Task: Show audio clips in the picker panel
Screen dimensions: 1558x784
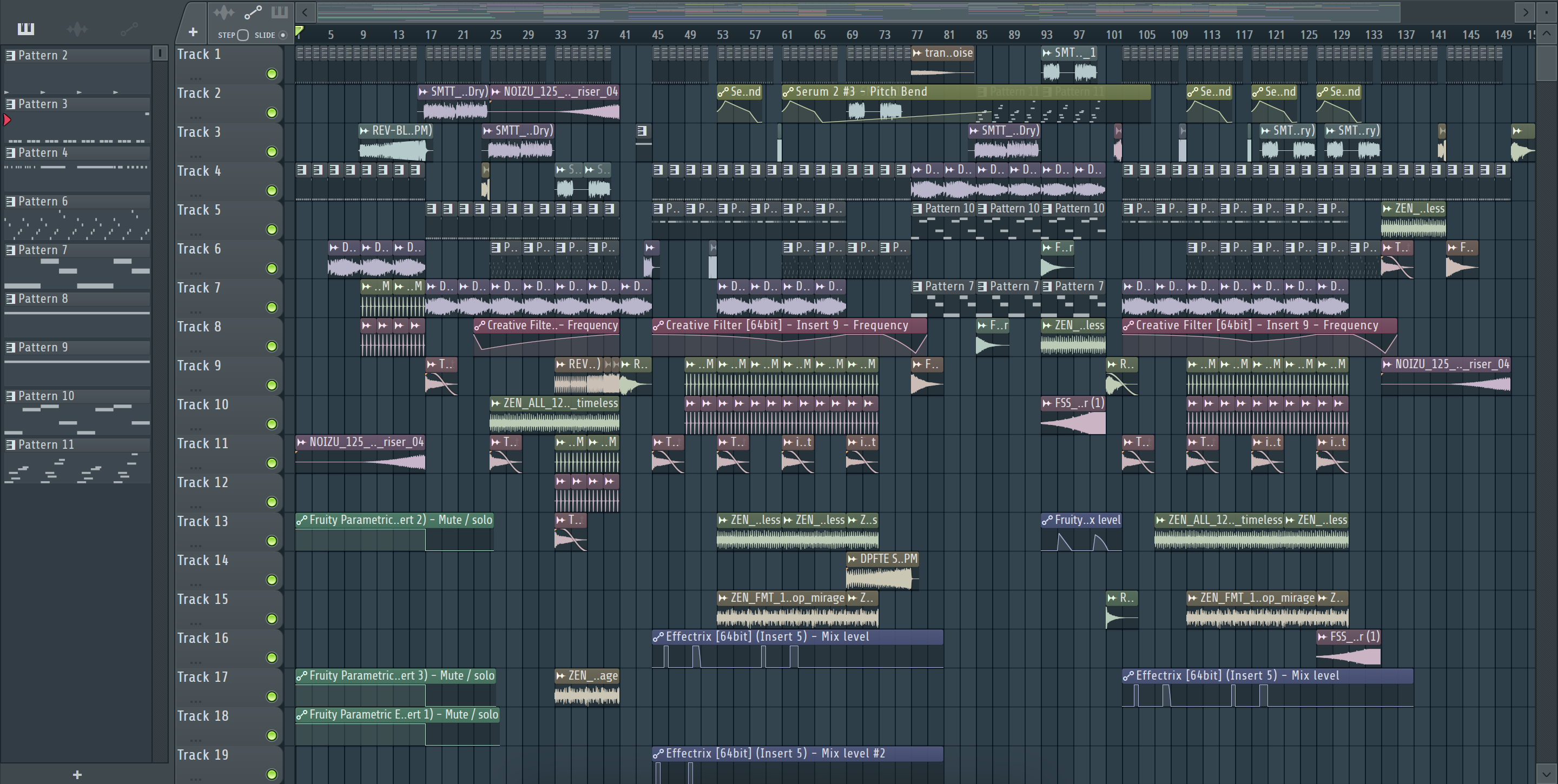Action: 77,29
